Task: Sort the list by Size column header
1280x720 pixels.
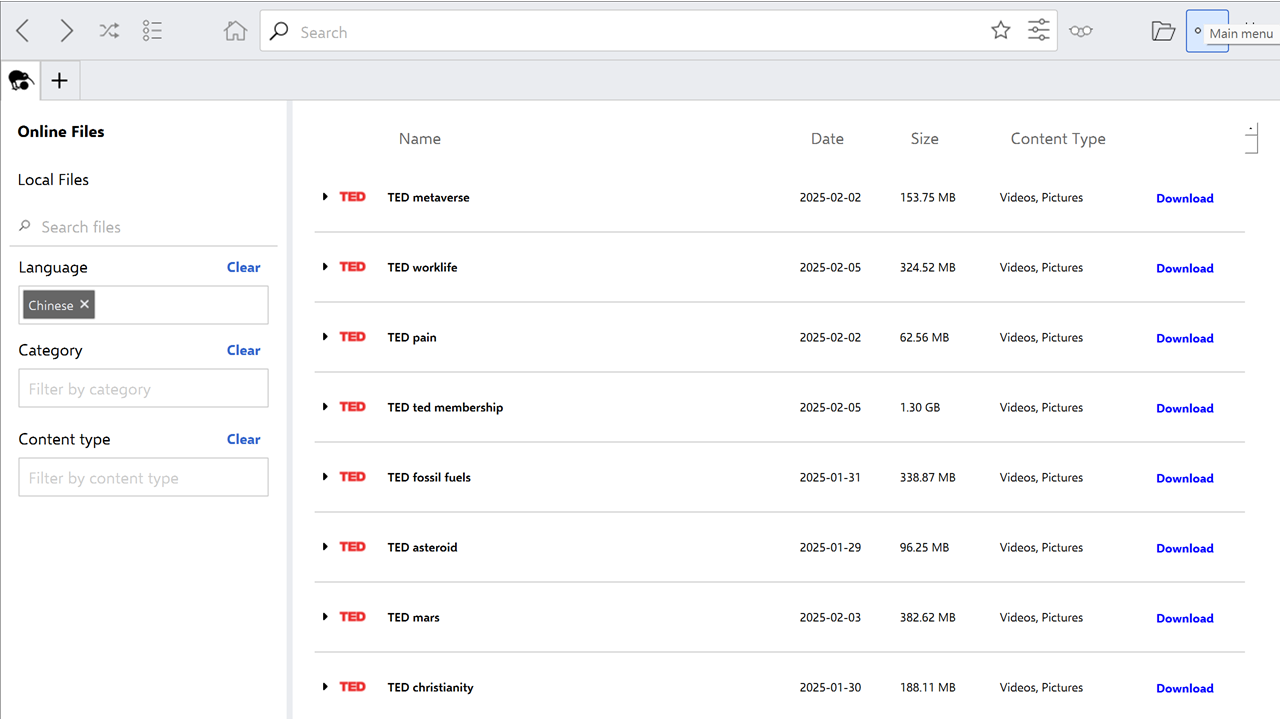Action: click(924, 139)
